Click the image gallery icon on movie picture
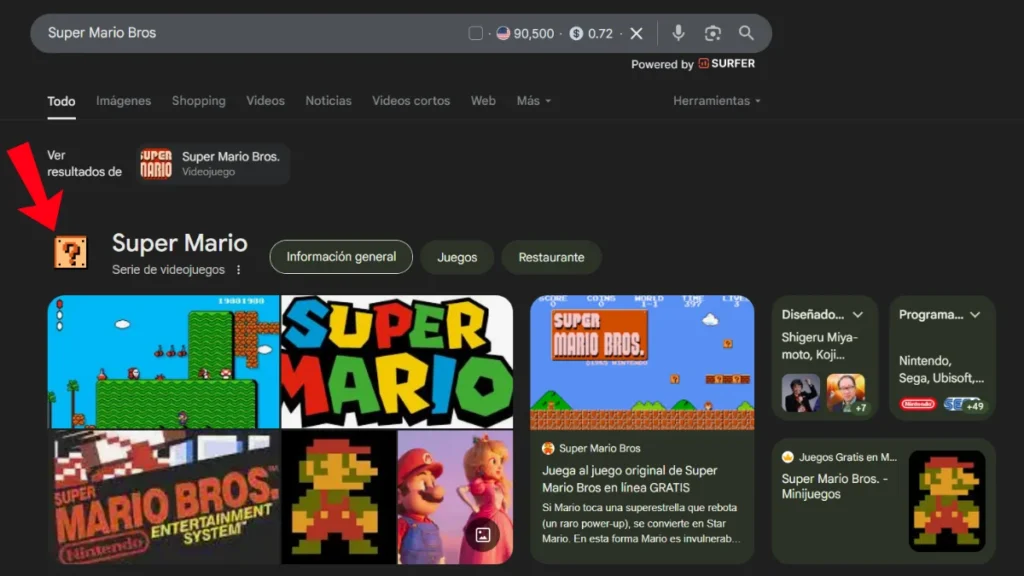This screenshot has height=576, width=1024. (x=483, y=535)
